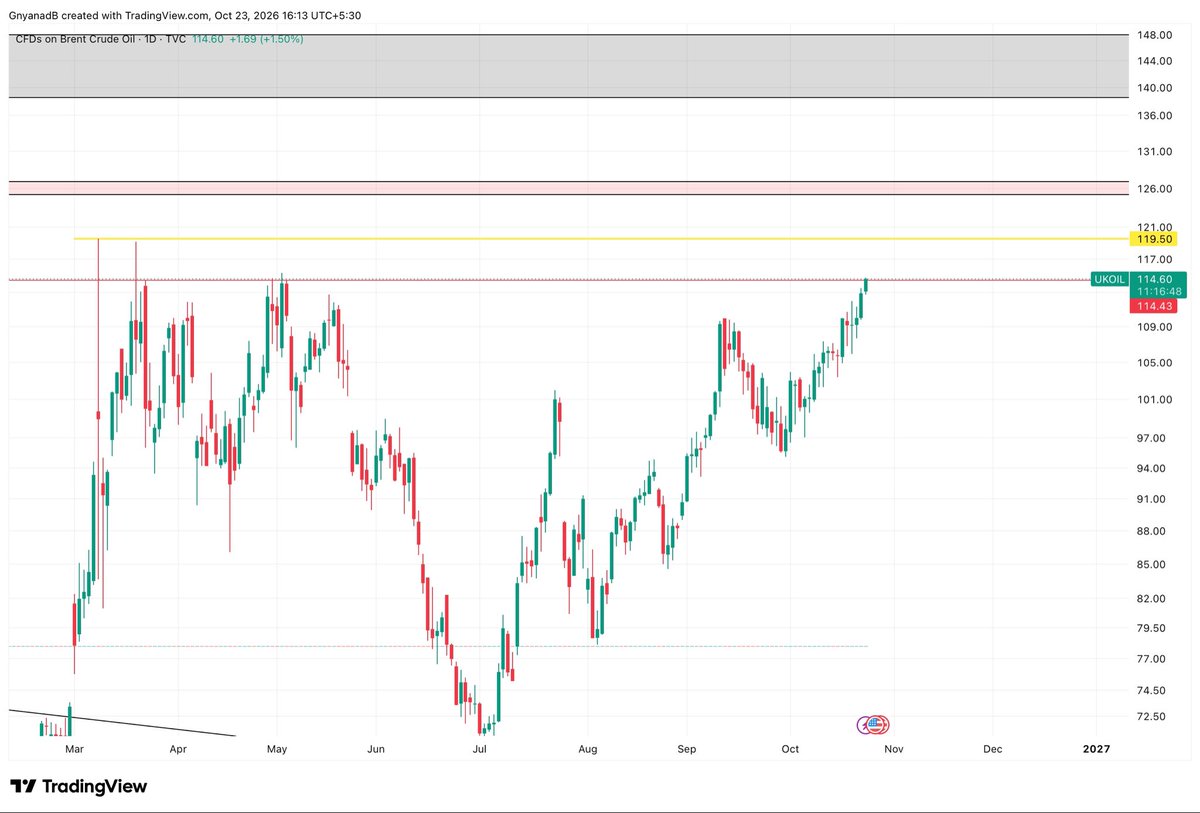
Task: Click the 72.50 price axis label
Action: point(1153,717)
